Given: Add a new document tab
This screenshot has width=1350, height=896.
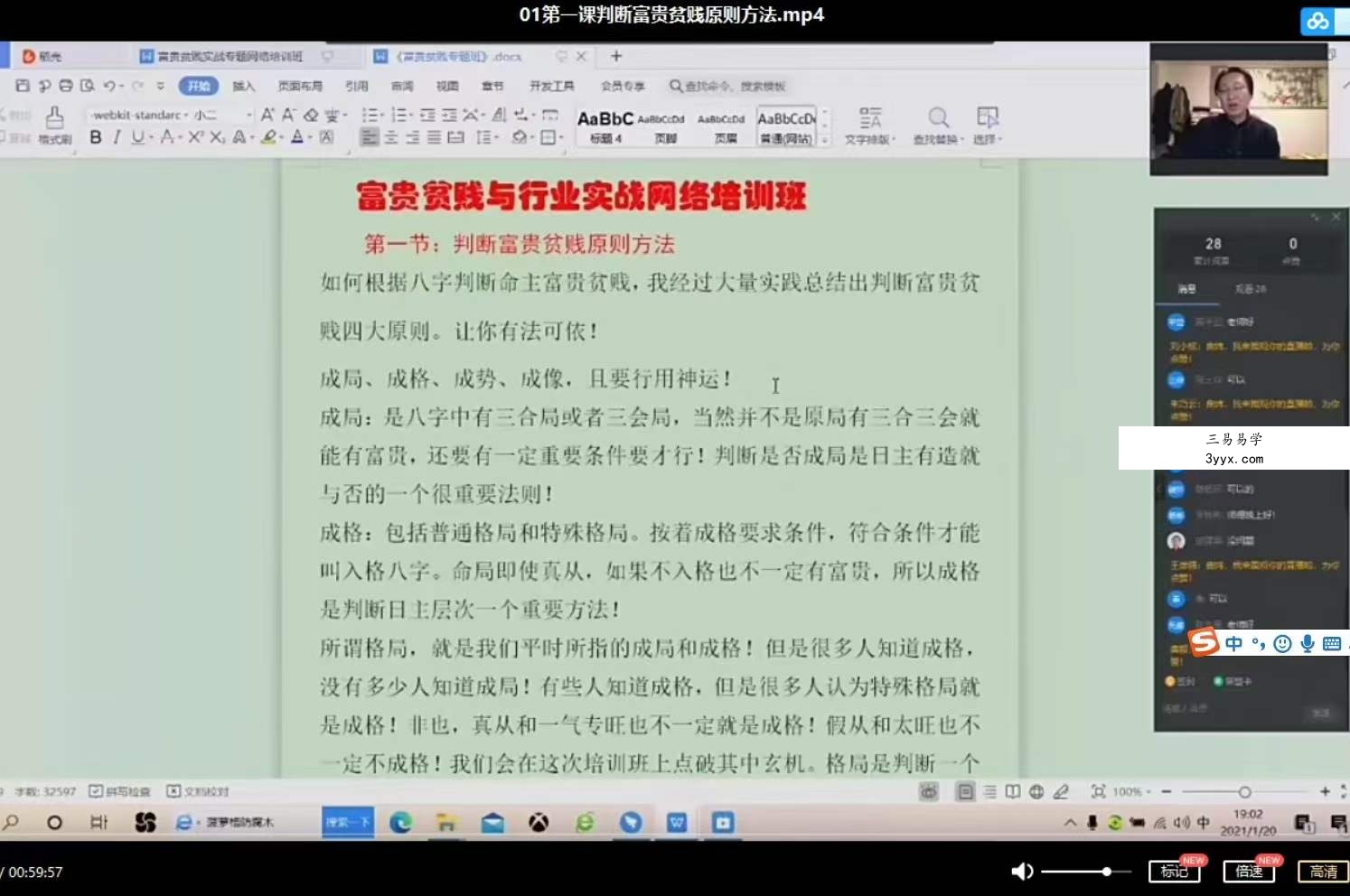Looking at the screenshot, I should [616, 56].
